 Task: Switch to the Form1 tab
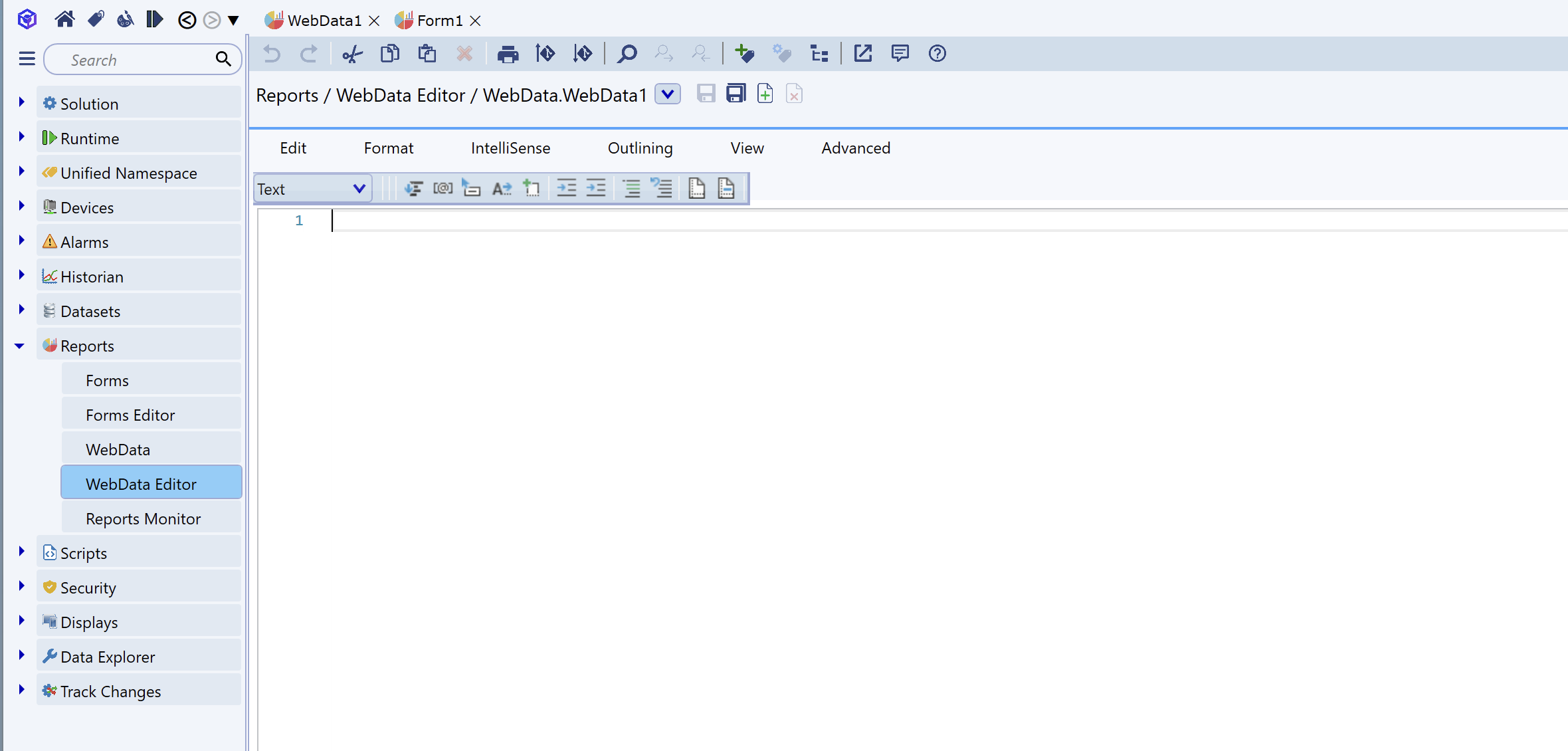[x=439, y=21]
